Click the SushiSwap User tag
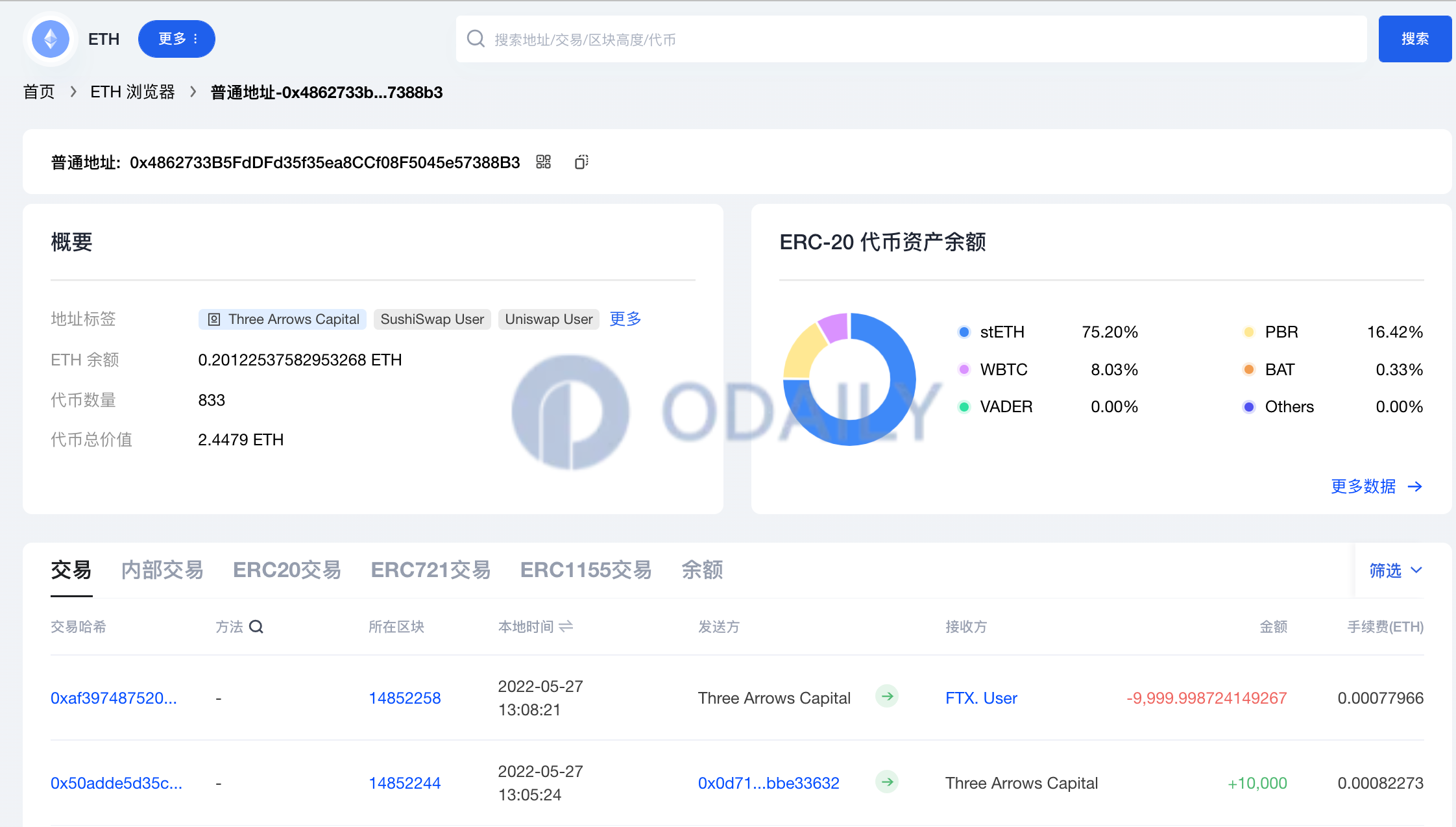This screenshot has width=1456, height=827. tap(432, 319)
